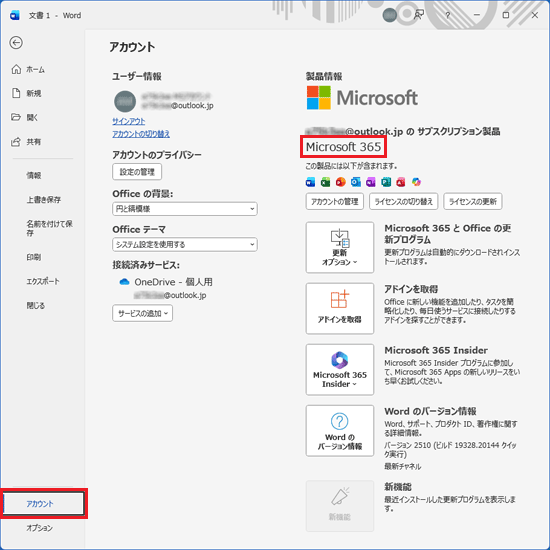
Task: Select アカウント in the sidebar
Action: (44, 504)
